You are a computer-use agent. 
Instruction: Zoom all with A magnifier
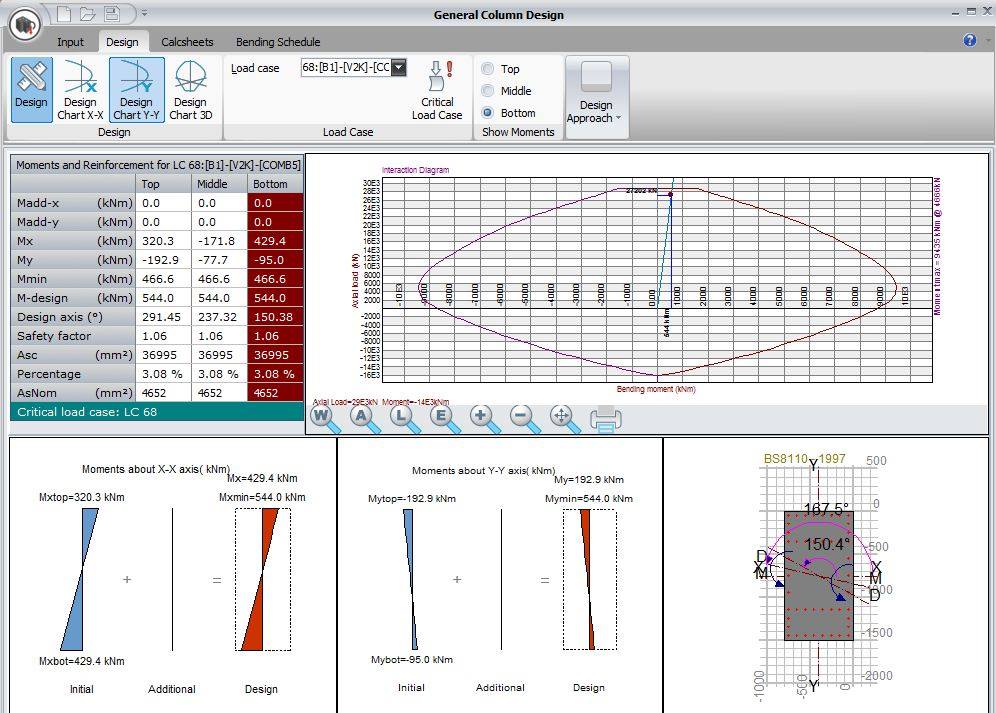tap(365, 419)
